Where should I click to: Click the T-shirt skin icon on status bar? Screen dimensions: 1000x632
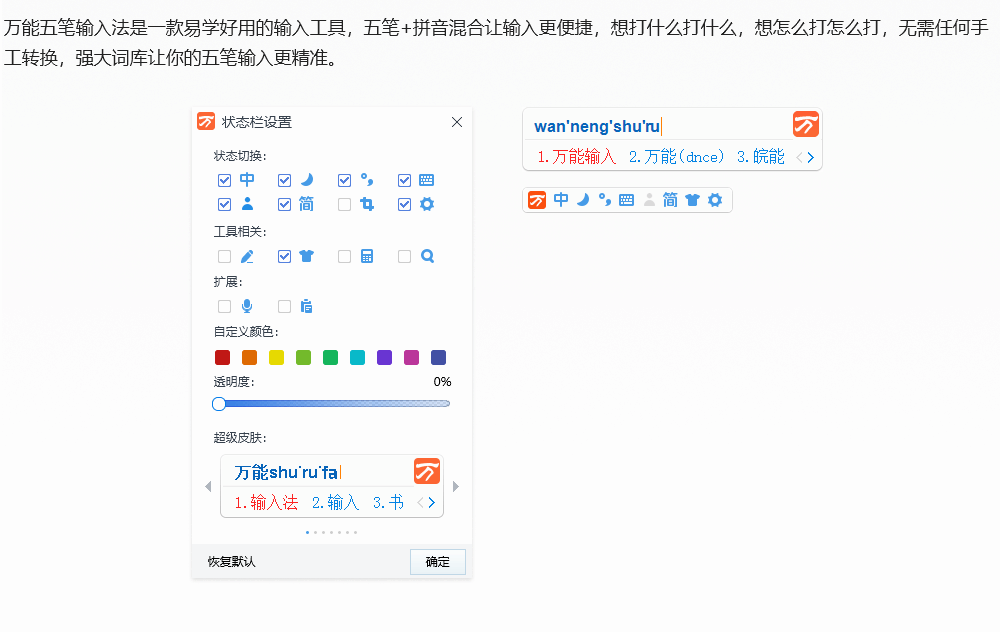click(693, 200)
